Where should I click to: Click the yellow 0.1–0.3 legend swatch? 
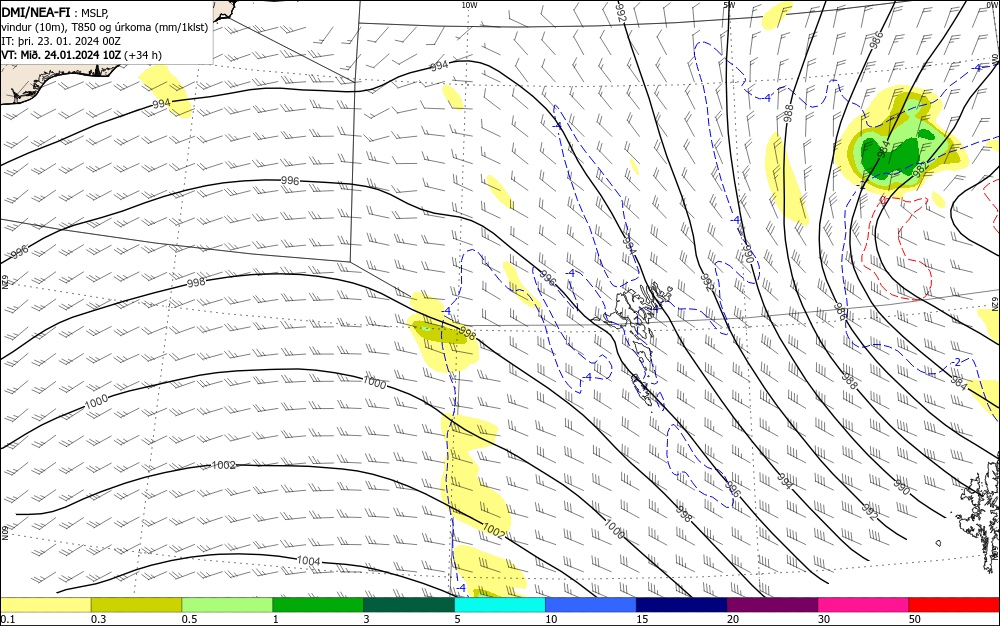(46, 605)
